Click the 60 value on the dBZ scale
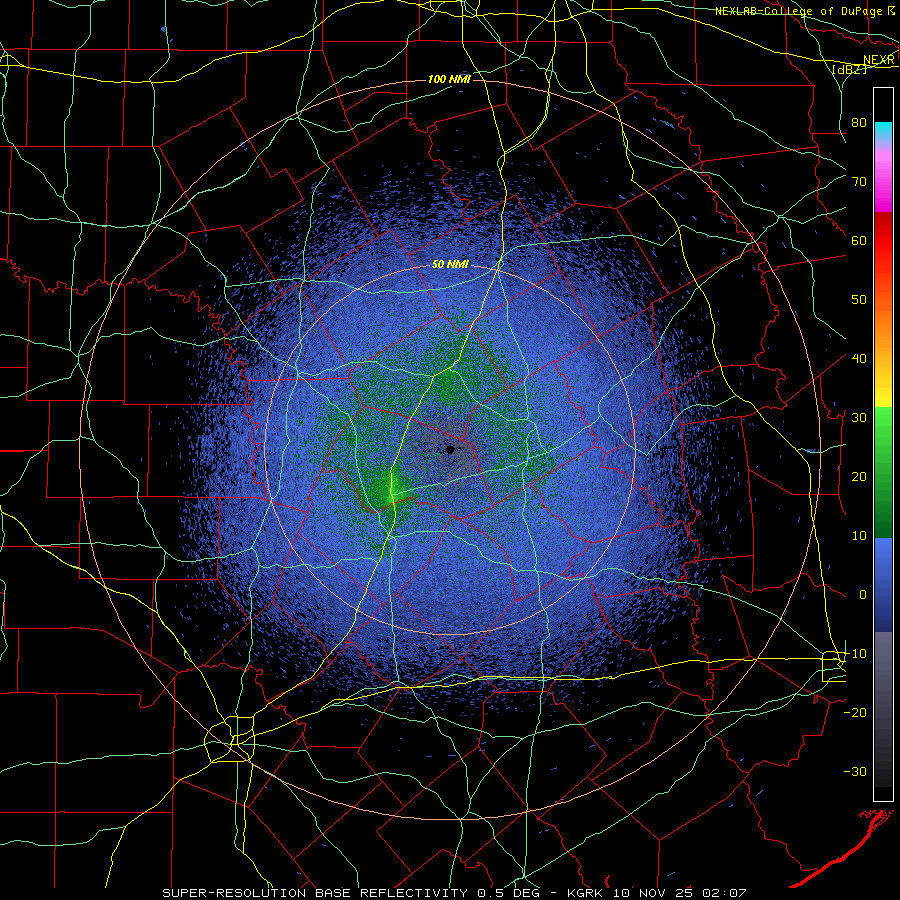This screenshot has width=900, height=900. [x=859, y=240]
